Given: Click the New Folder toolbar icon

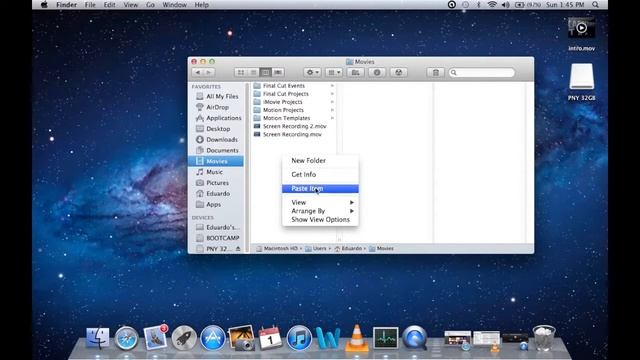Looking at the screenshot, I should pyautogui.click(x=356, y=72).
